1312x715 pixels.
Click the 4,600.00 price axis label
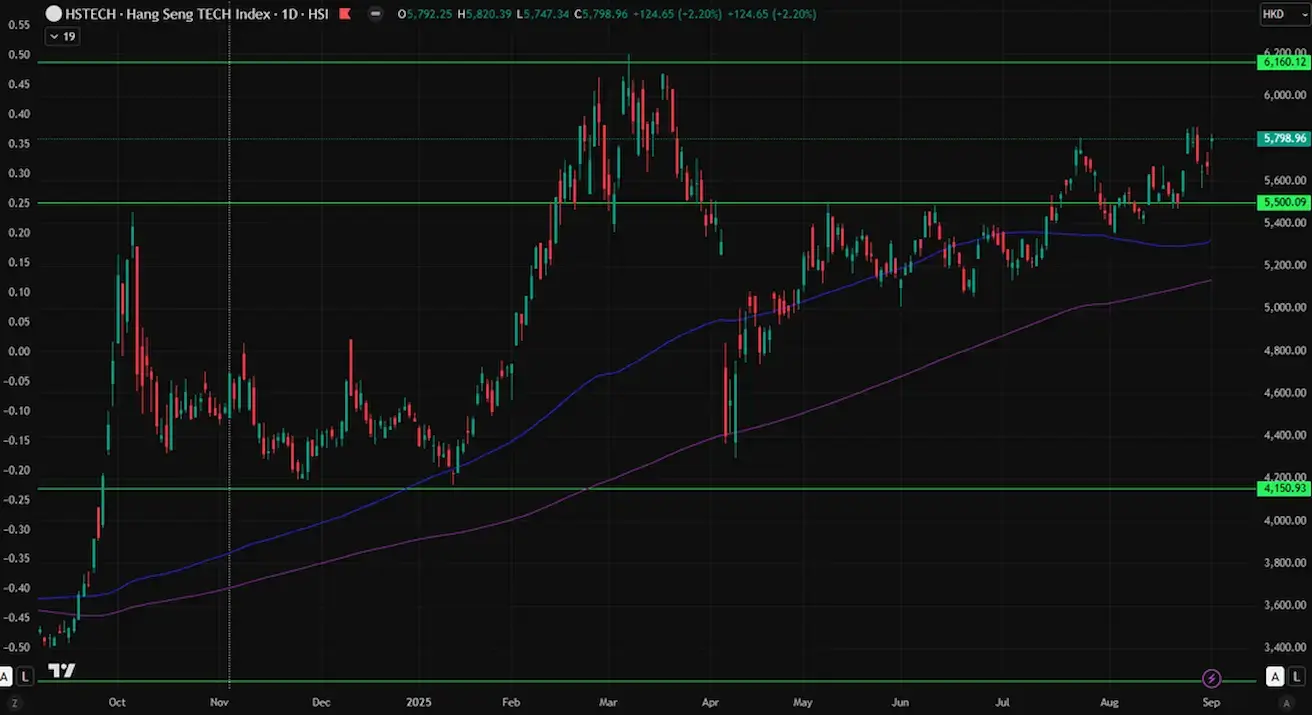1284,393
